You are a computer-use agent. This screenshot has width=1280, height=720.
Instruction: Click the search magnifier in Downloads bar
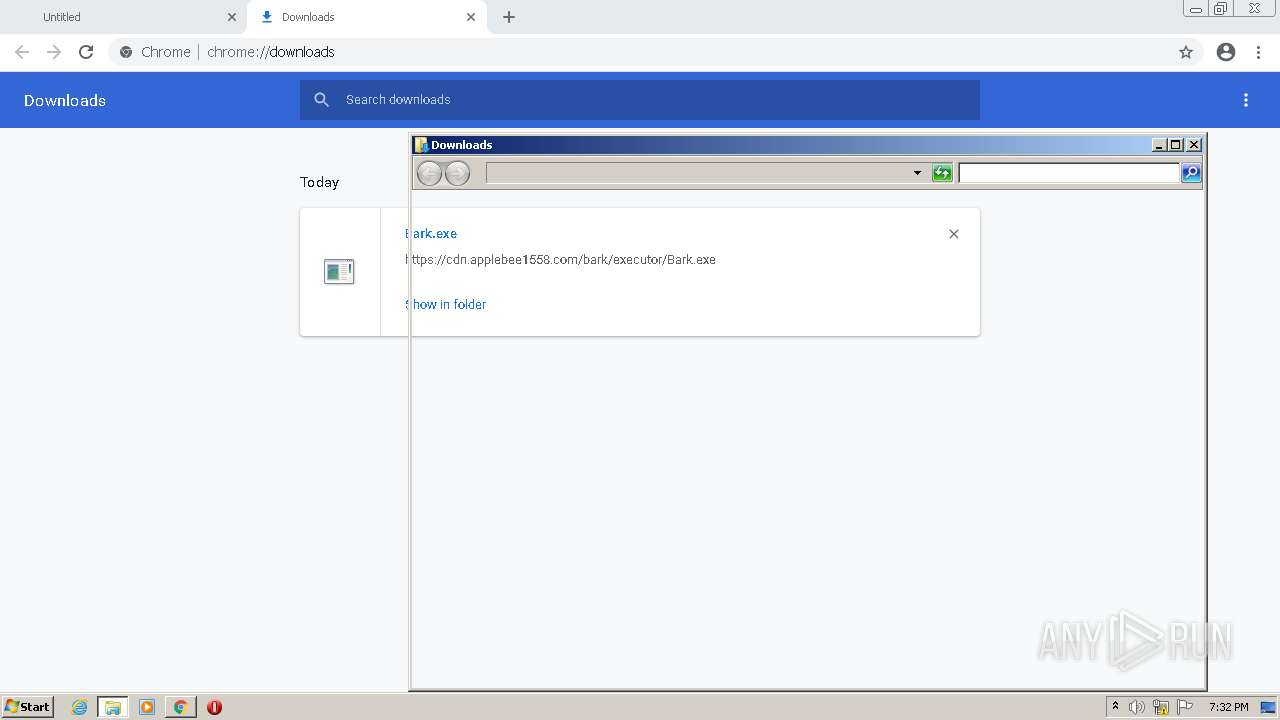point(321,100)
